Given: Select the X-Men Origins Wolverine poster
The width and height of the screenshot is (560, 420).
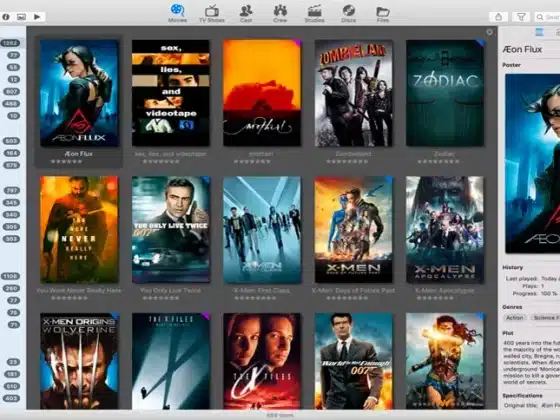Looking at the screenshot, I should point(79,361).
